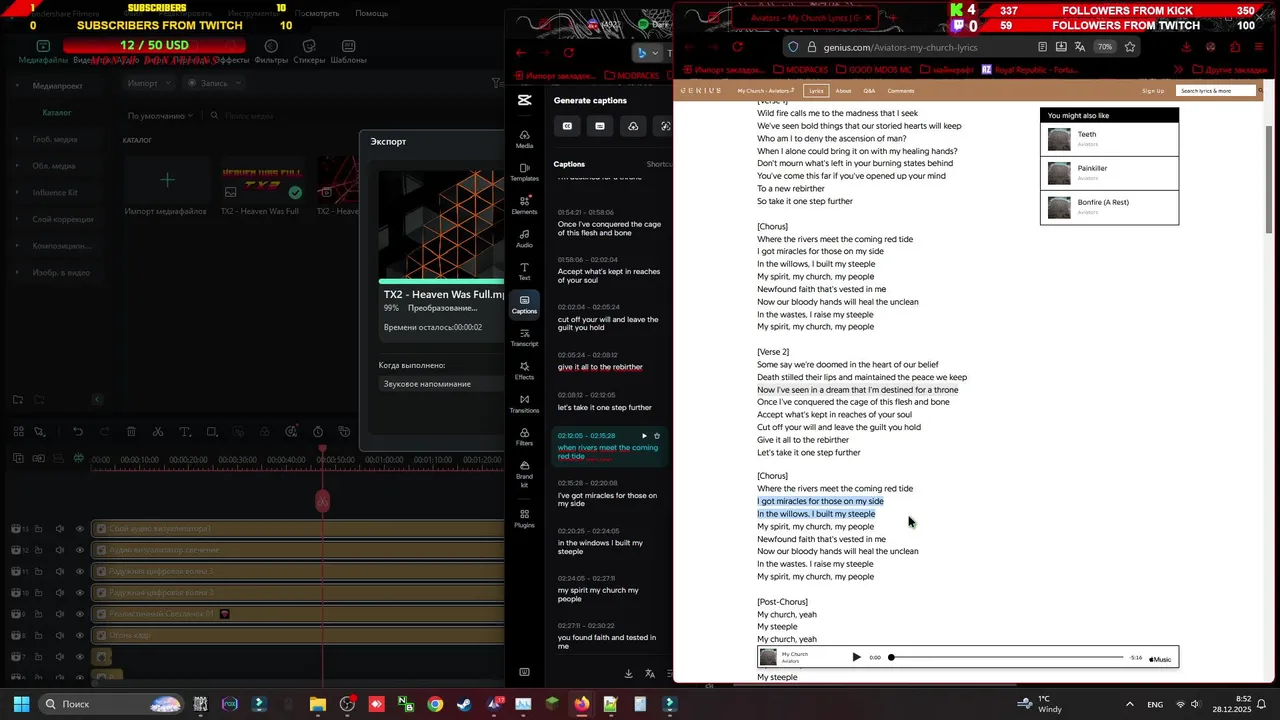Click in the 'Search lyrics & more' field
1280x720 pixels.
point(1216,91)
